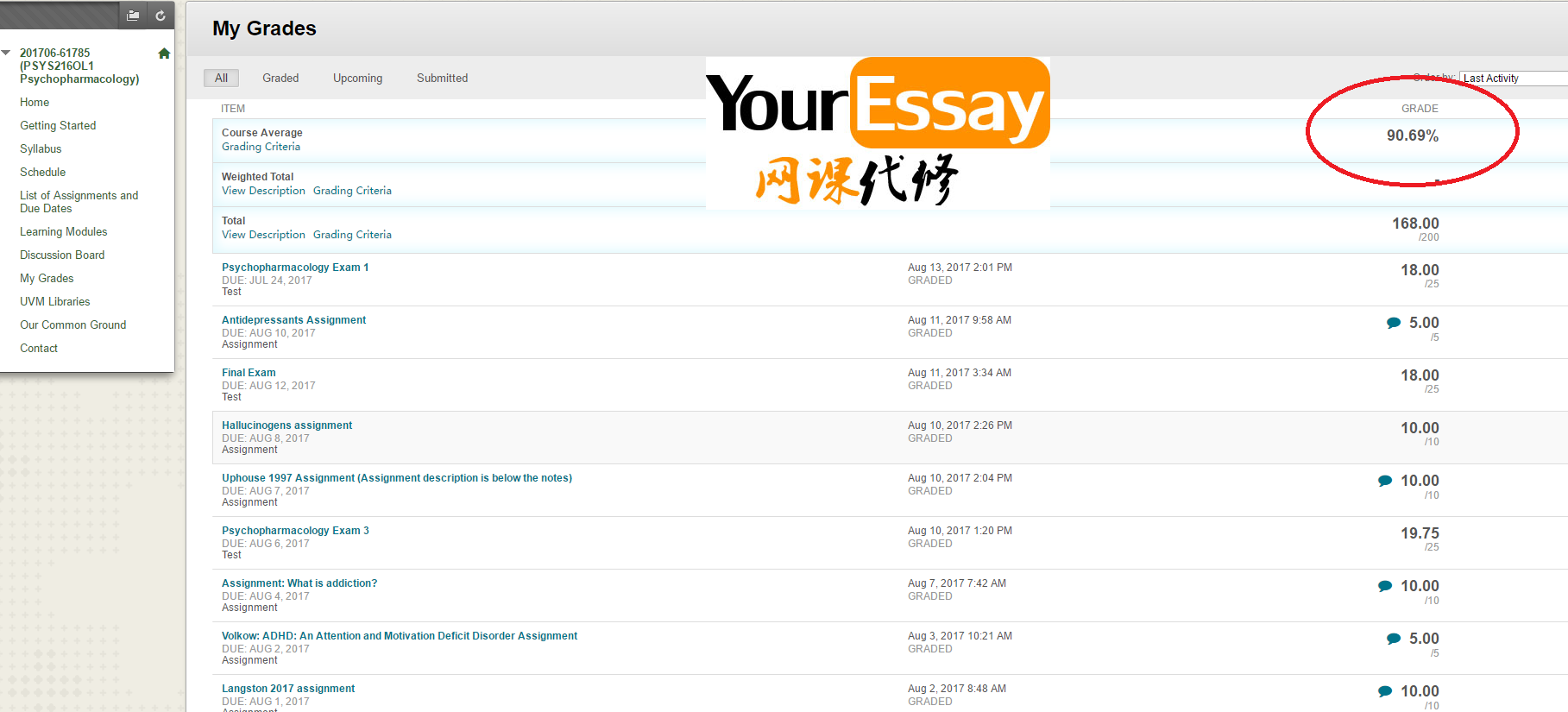
Task: Open Uphouse 1997 Assignment link
Action: tap(397, 478)
